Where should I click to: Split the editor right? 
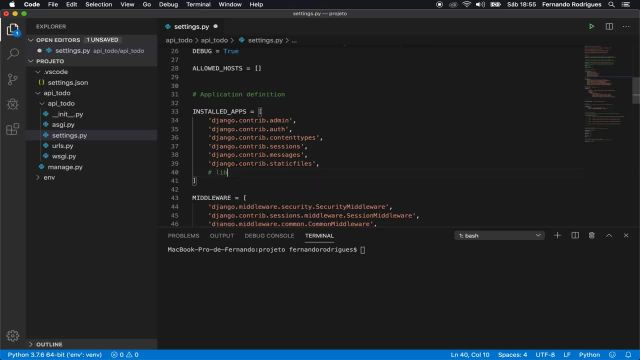pos(609,27)
